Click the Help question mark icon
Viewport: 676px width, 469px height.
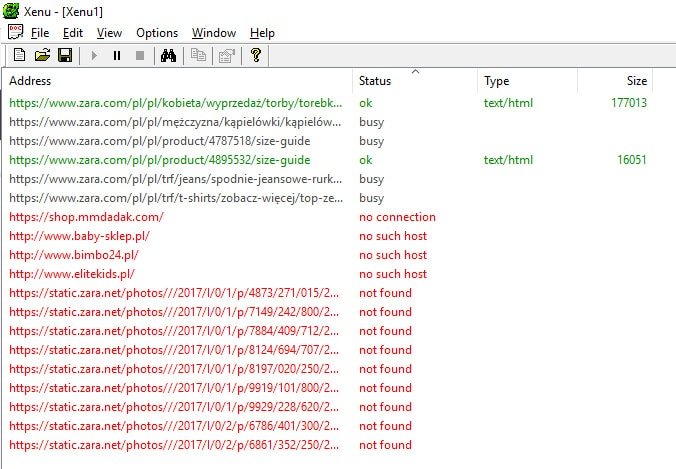[256, 55]
